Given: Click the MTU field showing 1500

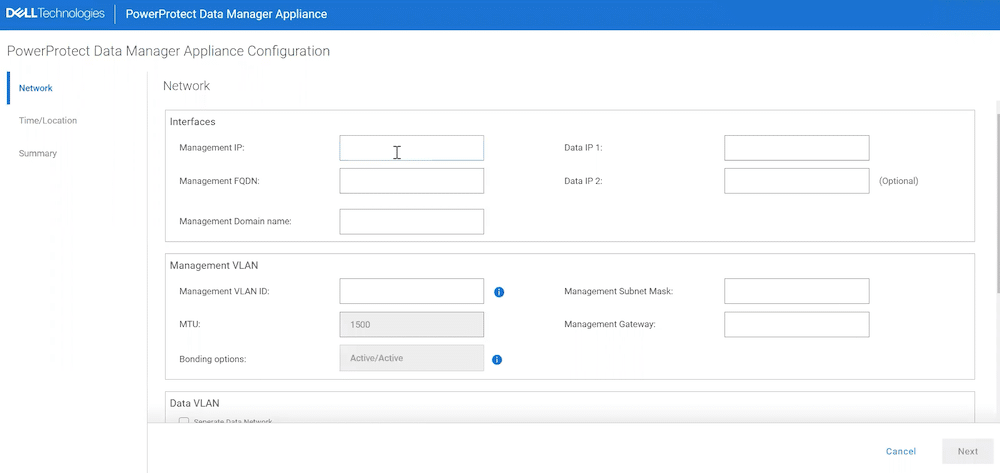Looking at the screenshot, I should click(411, 324).
